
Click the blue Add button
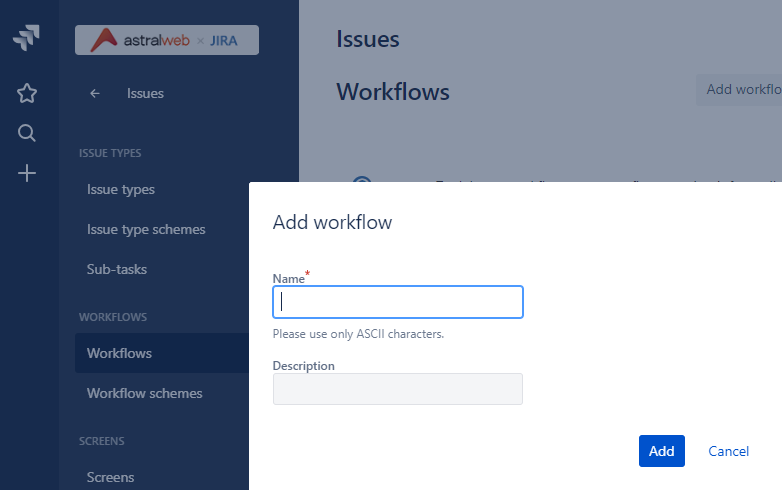tap(661, 451)
